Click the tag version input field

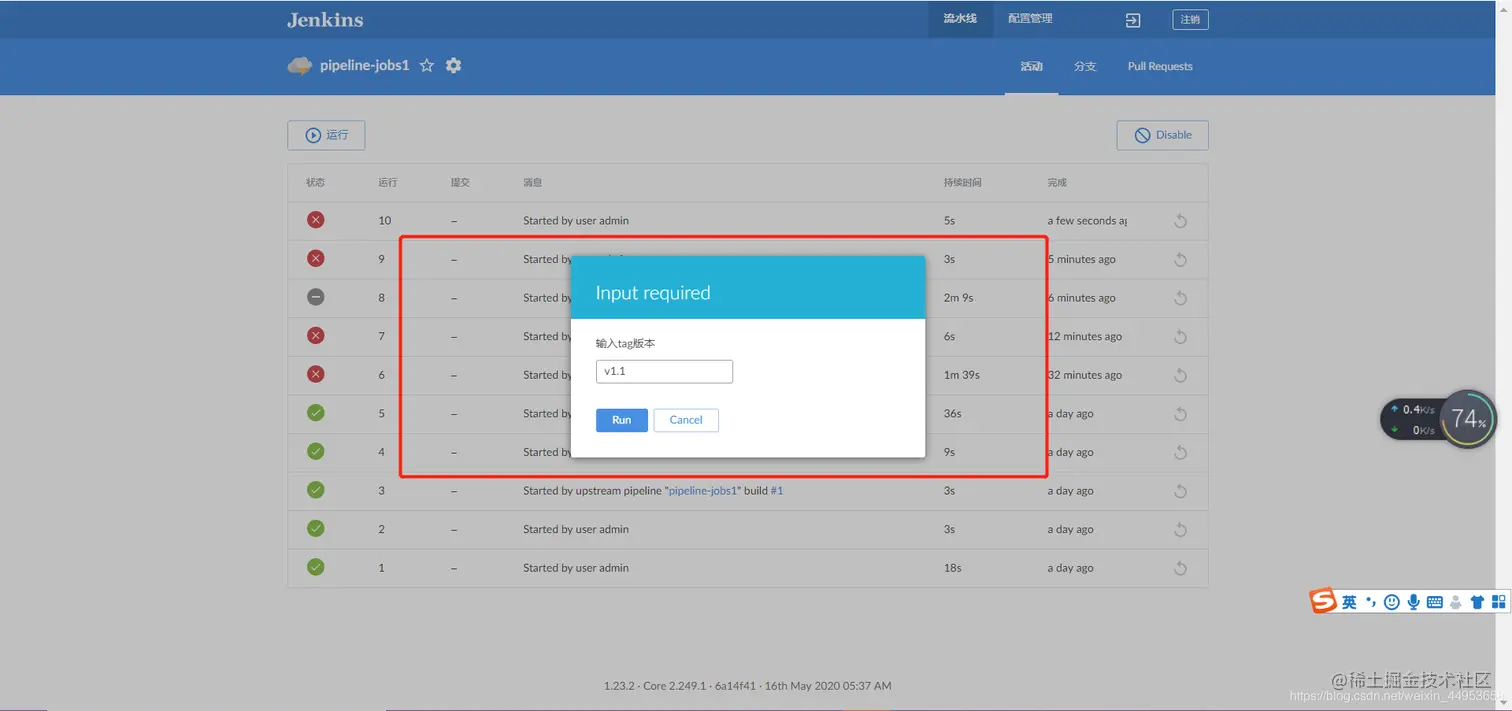point(664,371)
